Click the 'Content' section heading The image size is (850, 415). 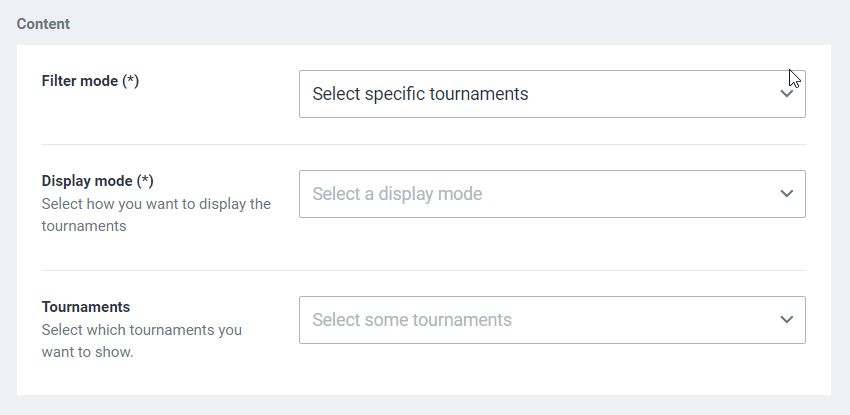coord(43,23)
